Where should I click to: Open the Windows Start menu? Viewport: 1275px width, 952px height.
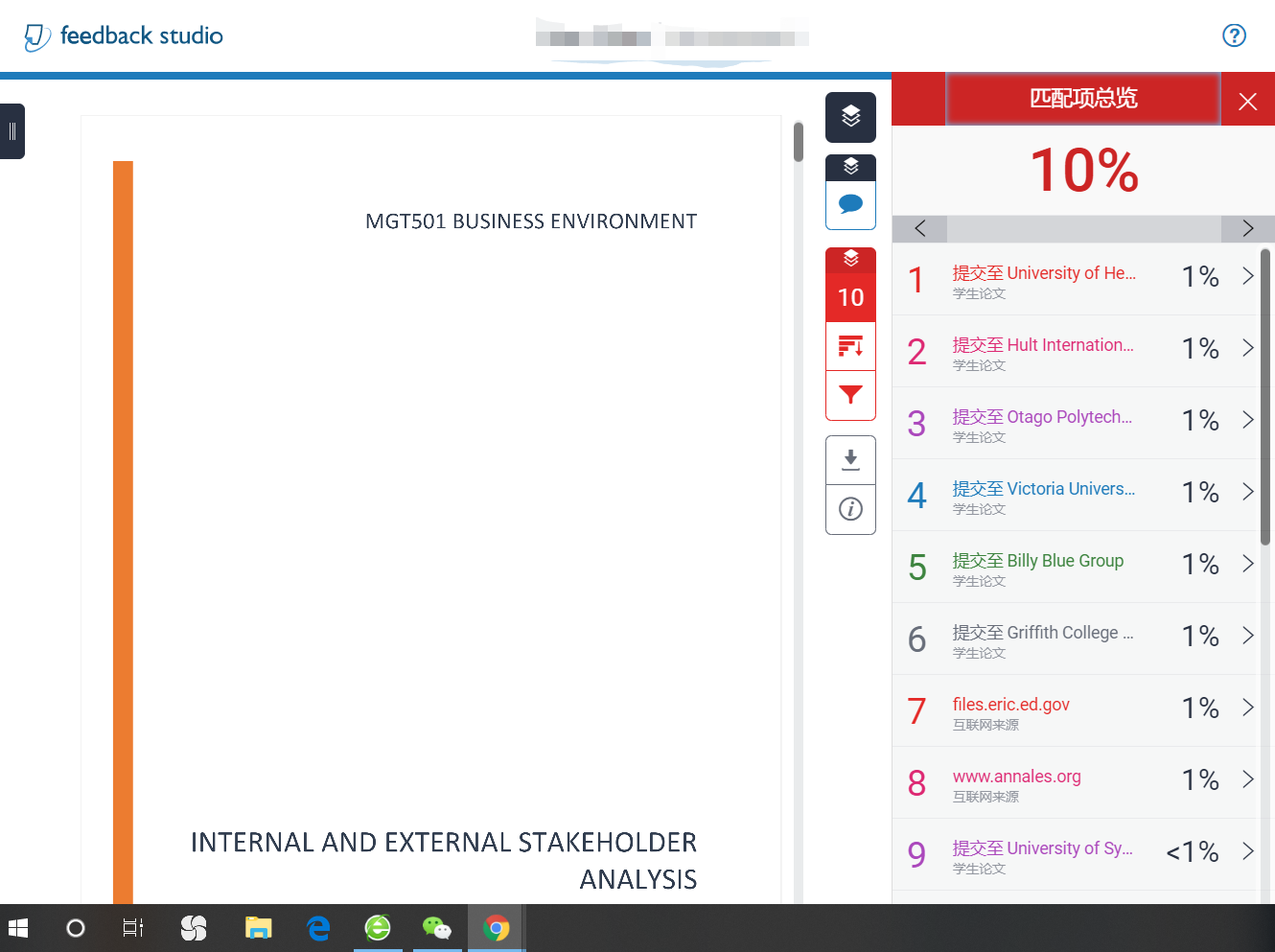coord(18,928)
